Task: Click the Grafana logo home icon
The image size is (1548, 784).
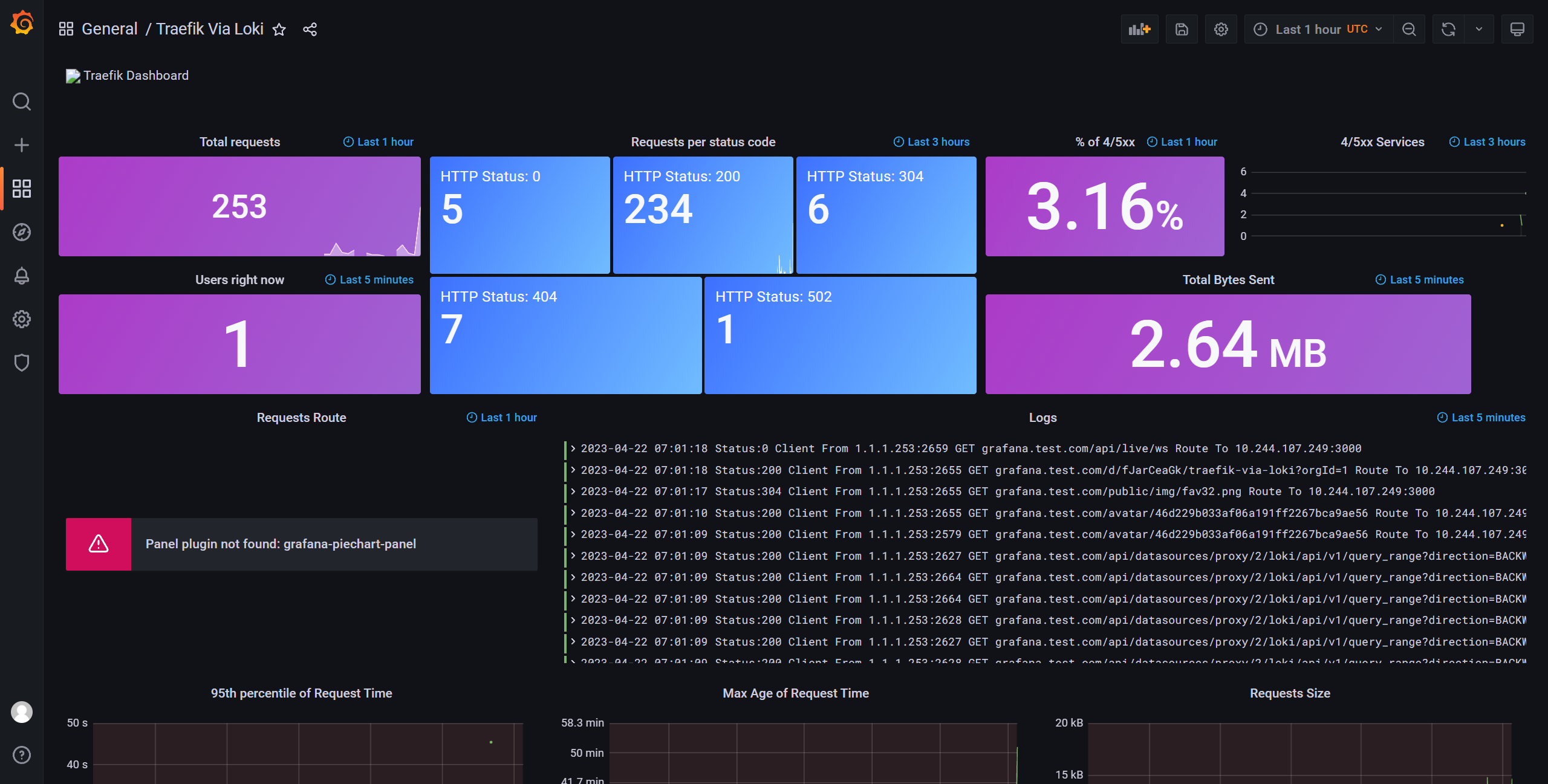Action: coord(22,24)
